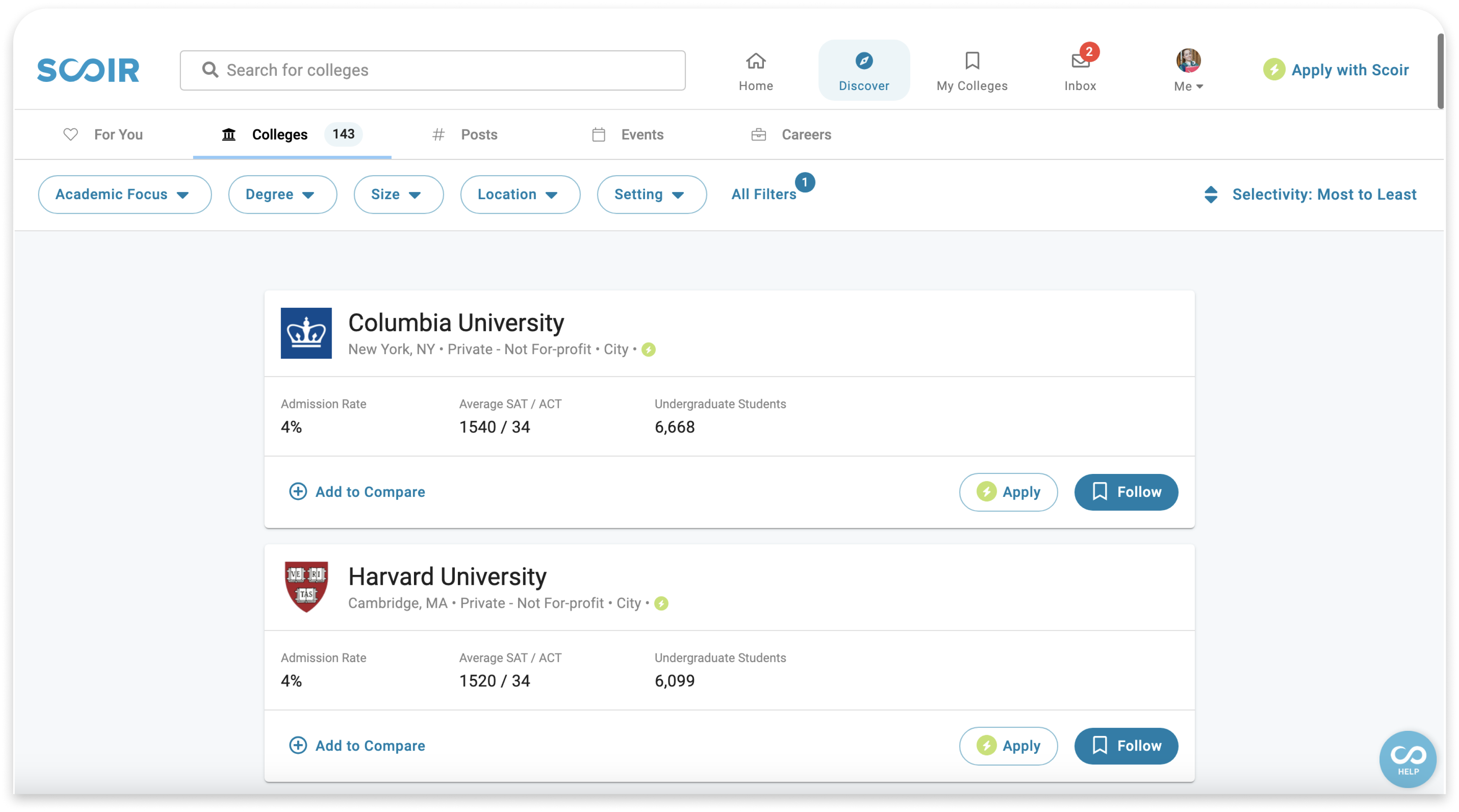Follow Columbia University
Viewport: 1459px width, 812px height.
pyautogui.click(x=1126, y=491)
